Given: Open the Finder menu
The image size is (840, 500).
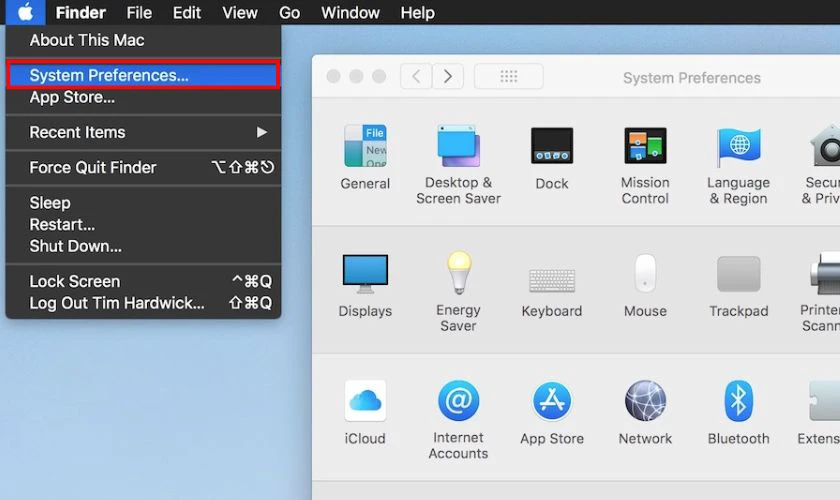Looking at the screenshot, I should click(81, 12).
